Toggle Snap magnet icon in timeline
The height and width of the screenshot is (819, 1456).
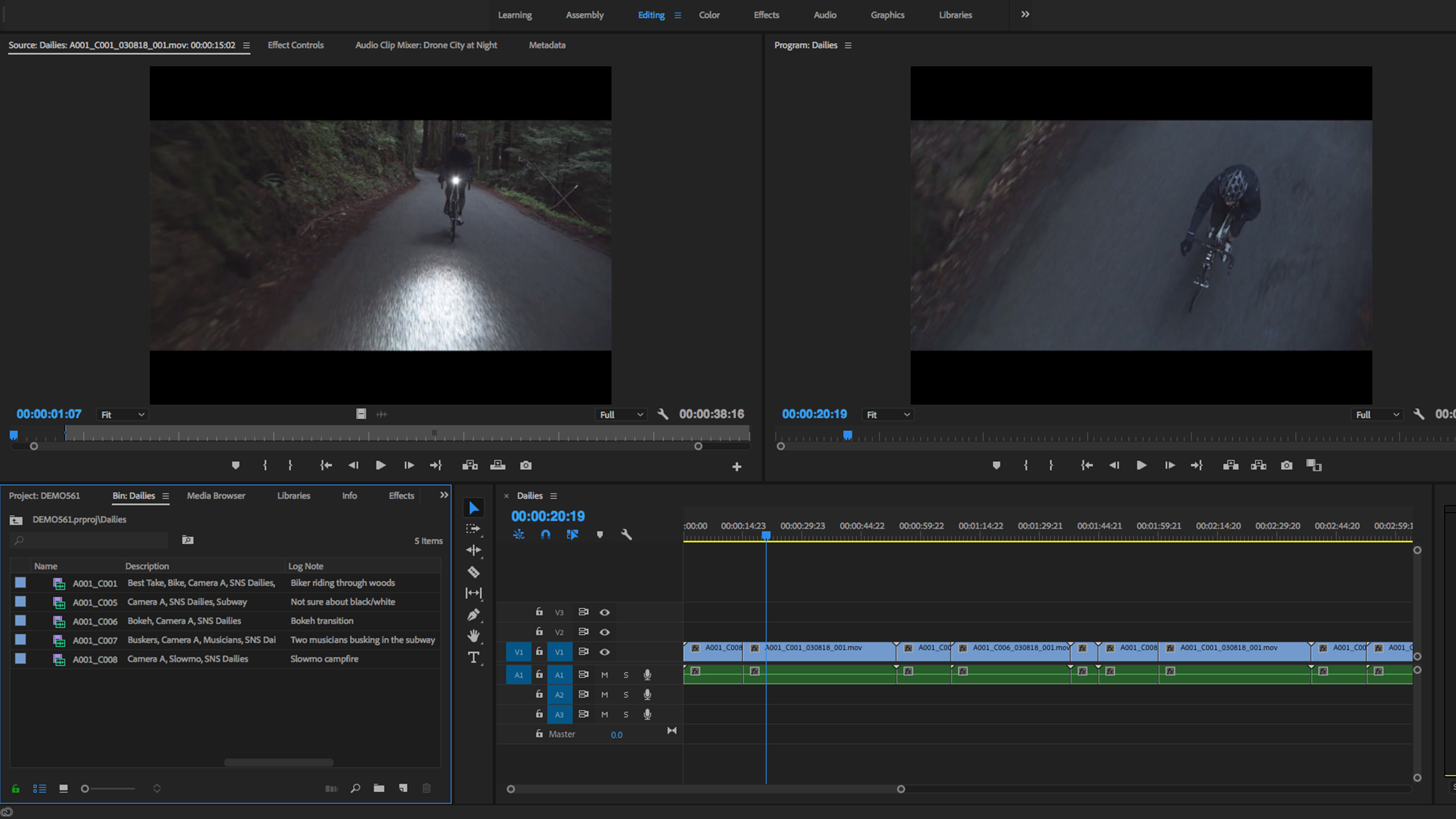(x=545, y=535)
